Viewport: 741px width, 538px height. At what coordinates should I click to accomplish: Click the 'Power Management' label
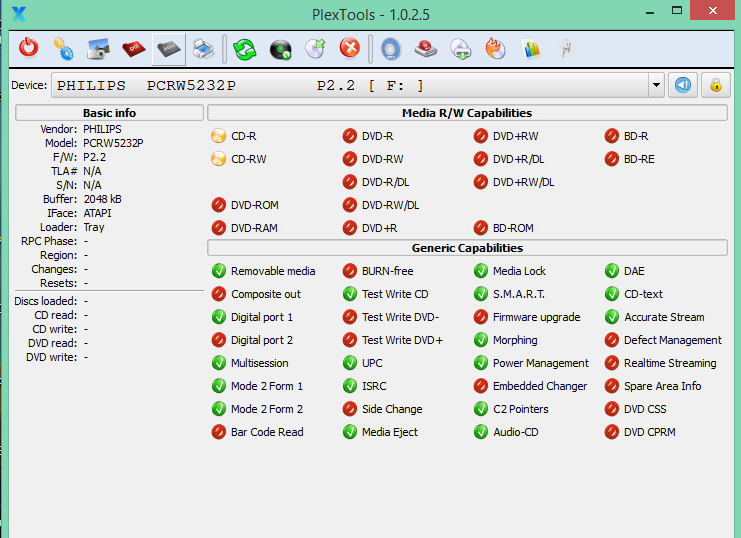(541, 363)
